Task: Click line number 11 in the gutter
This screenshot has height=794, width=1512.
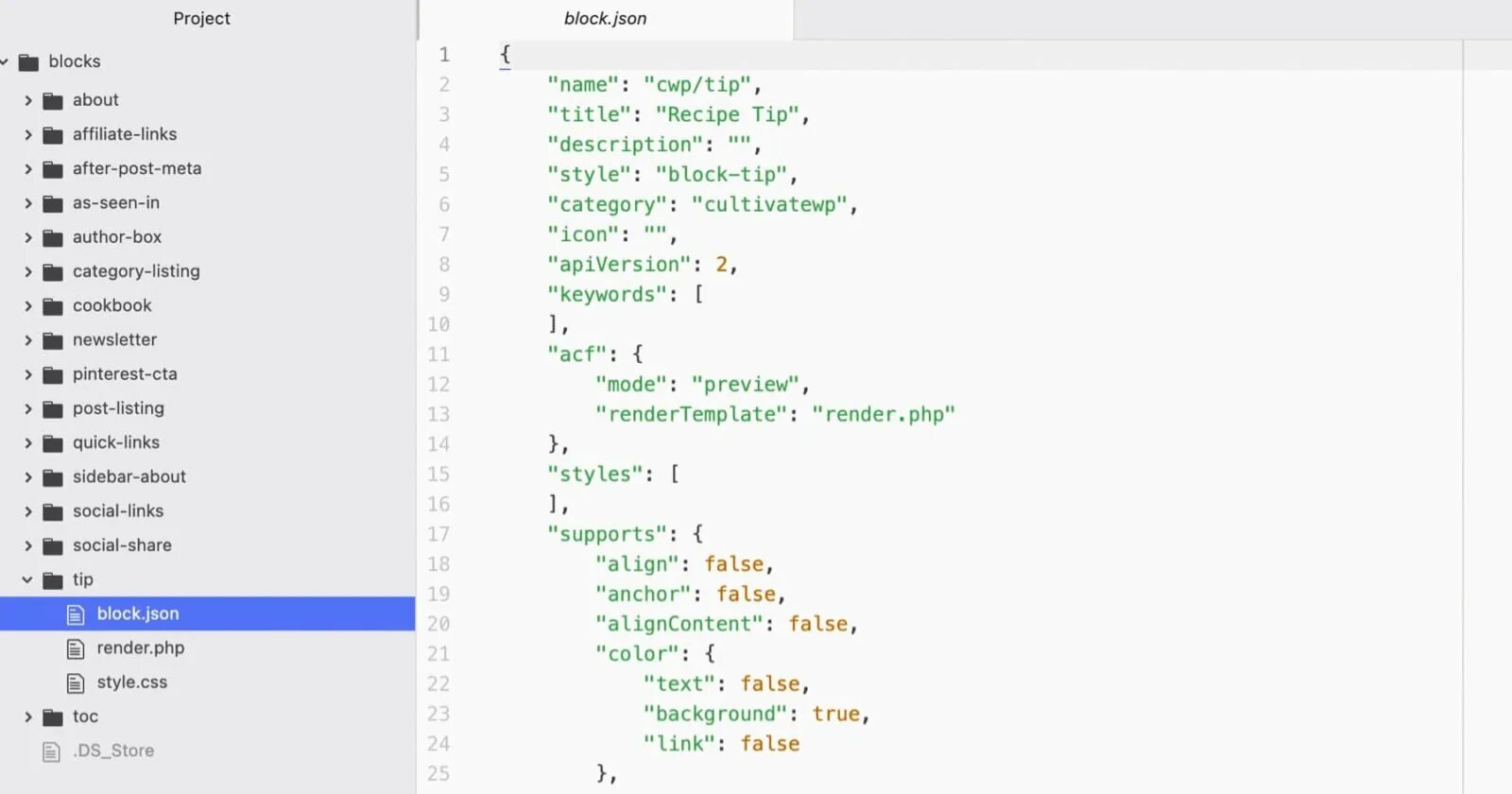Action: click(x=438, y=354)
